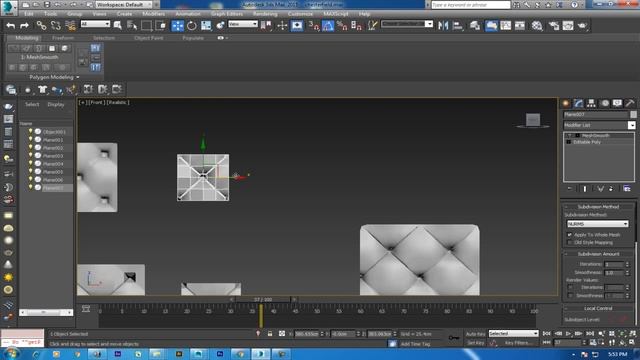This screenshot has height=360, width=640.
Task: Open the reference coordinate View dropdown
Action: tap(243, 24)
